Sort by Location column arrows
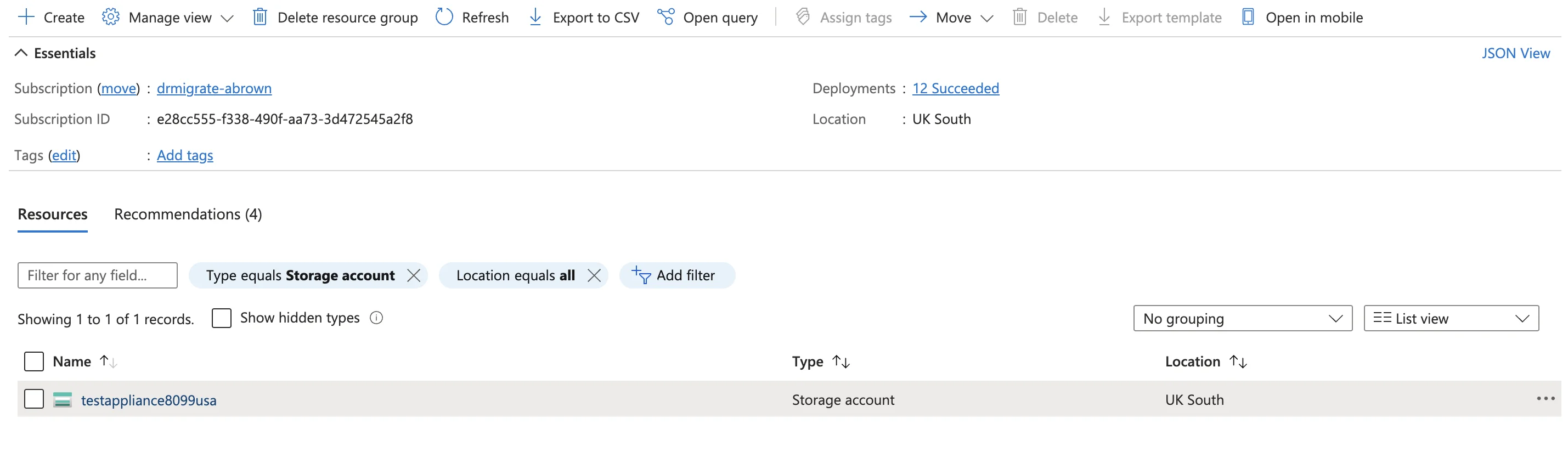Viewport: 1568px width, 452px height. click(1238, 362)
